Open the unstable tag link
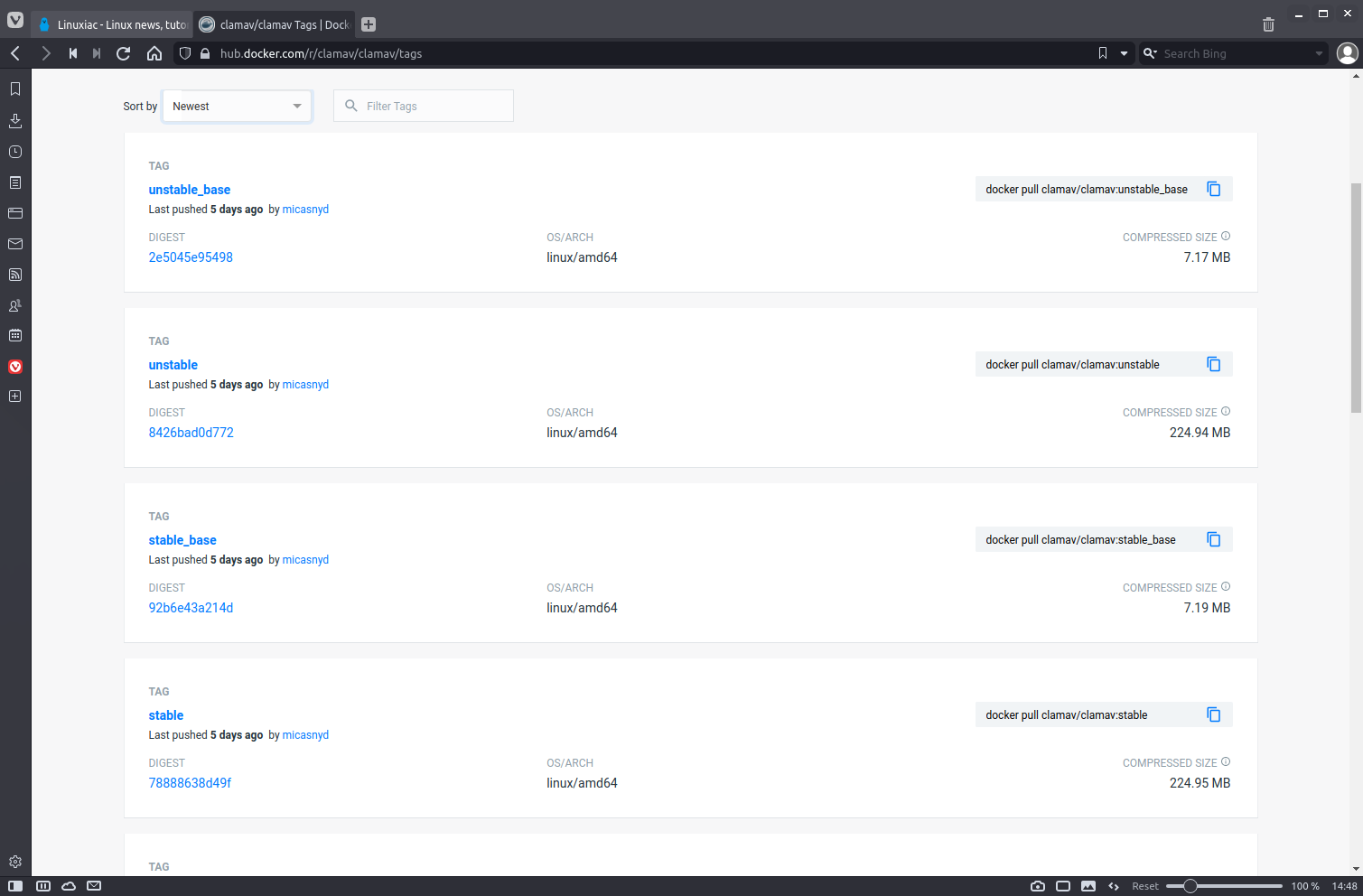Viewport: 1363px width, 896px height. coord(173,365)
